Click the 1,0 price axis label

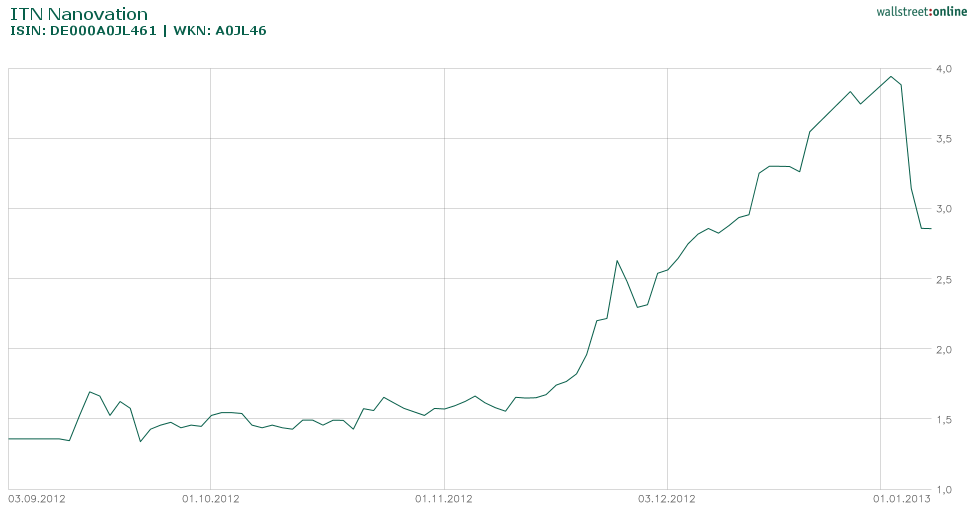[943, 488]
